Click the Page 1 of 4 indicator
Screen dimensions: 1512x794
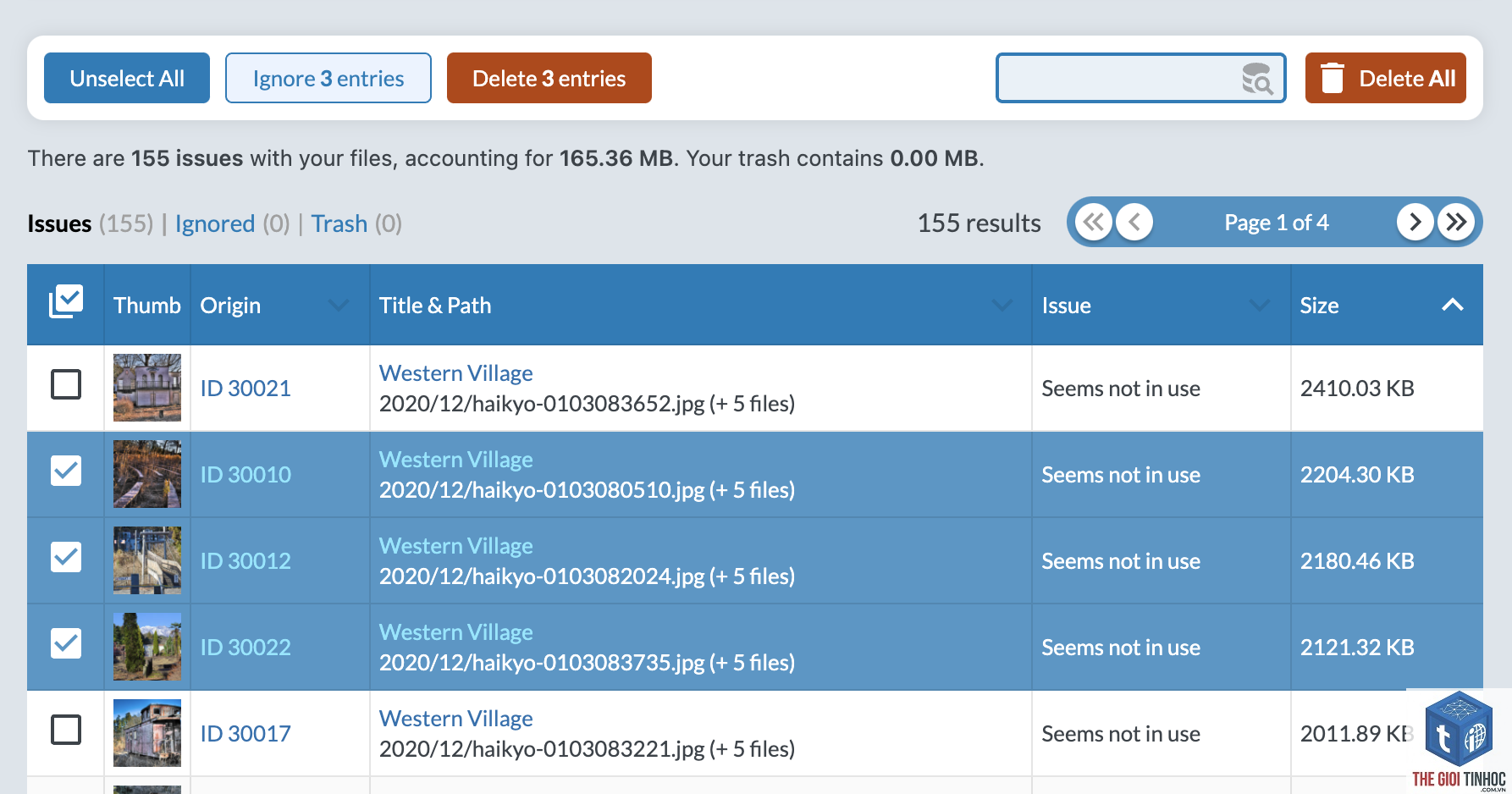point(1277,223)
